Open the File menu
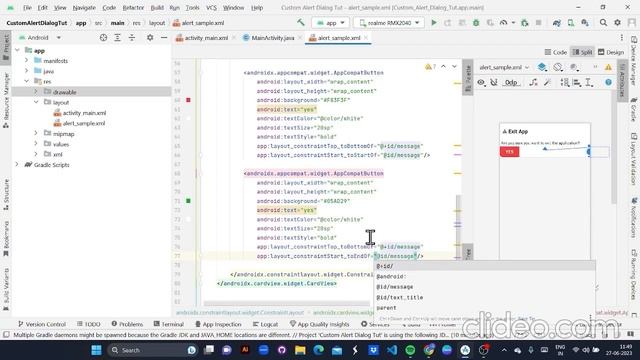 click(27, 8)
